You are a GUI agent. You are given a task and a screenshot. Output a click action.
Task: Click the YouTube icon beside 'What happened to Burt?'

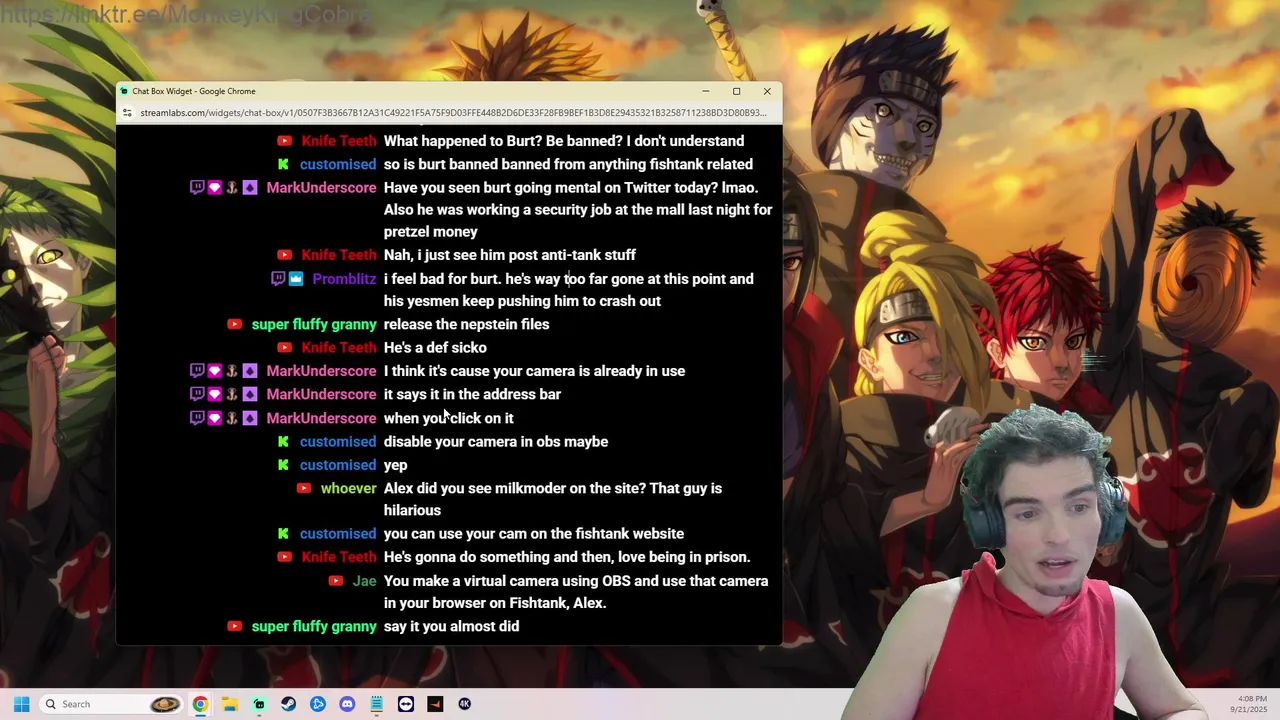pyautogui.click(x=285, y=141)
